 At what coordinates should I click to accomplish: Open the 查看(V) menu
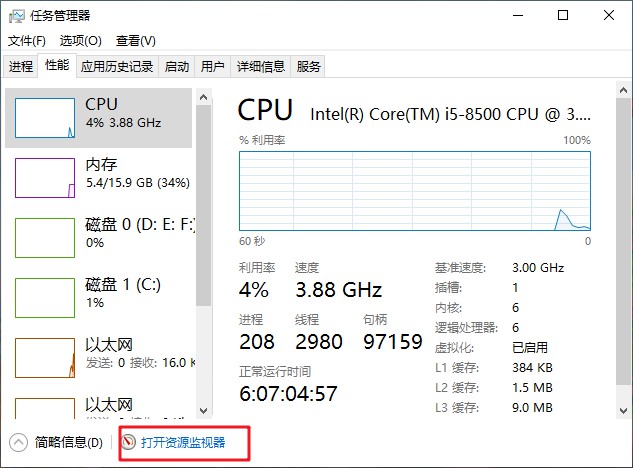click(x=136, y=41)
